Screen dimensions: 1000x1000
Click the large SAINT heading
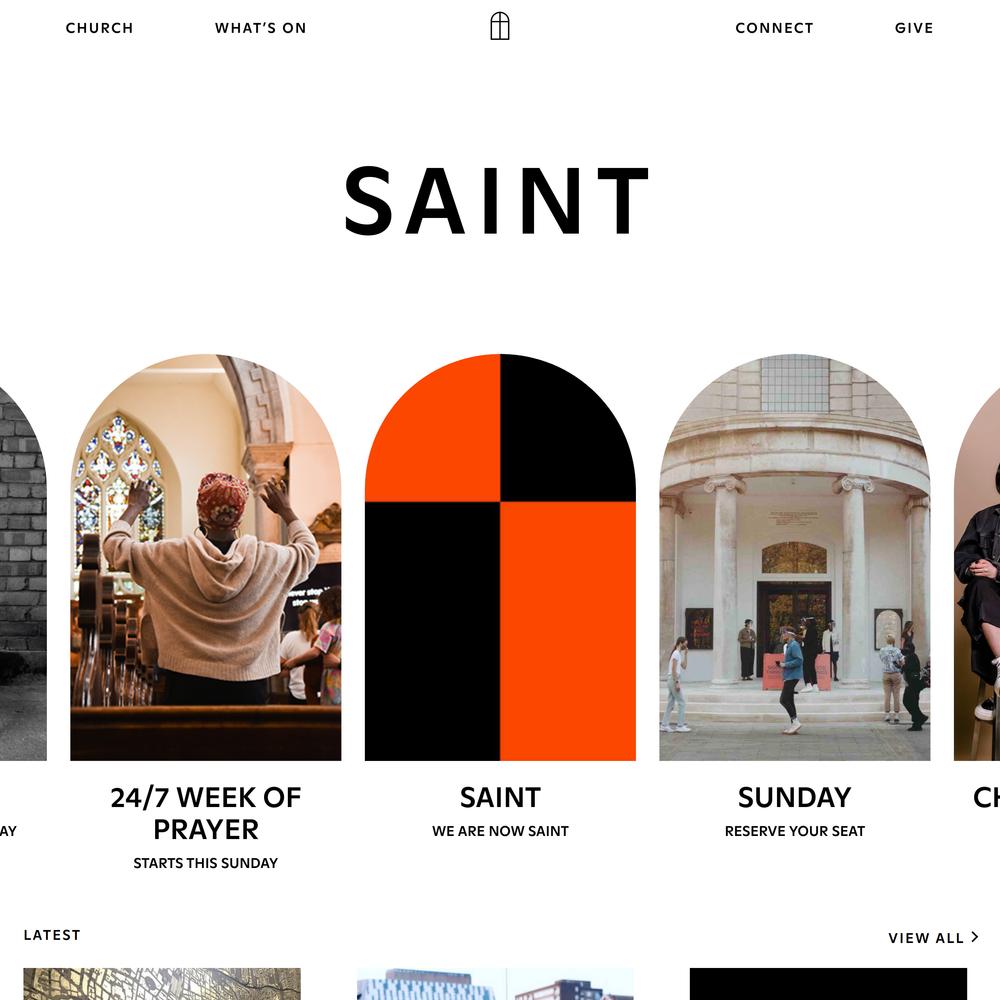(497, 201)
